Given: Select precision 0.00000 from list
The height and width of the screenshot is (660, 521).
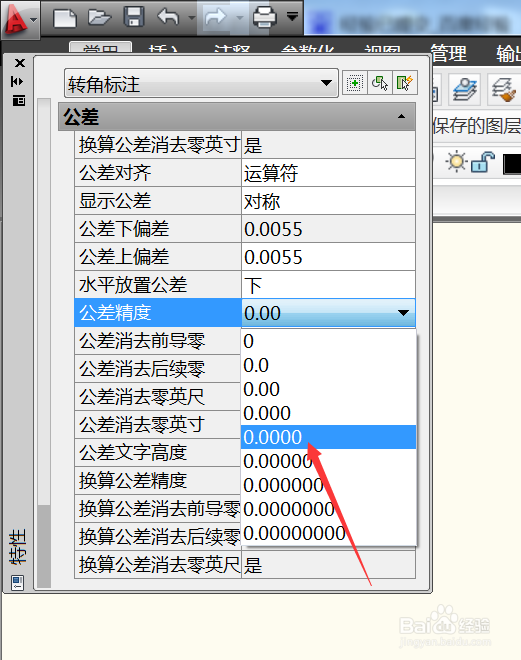Looking at the screenshot, I should click(329, 461).
